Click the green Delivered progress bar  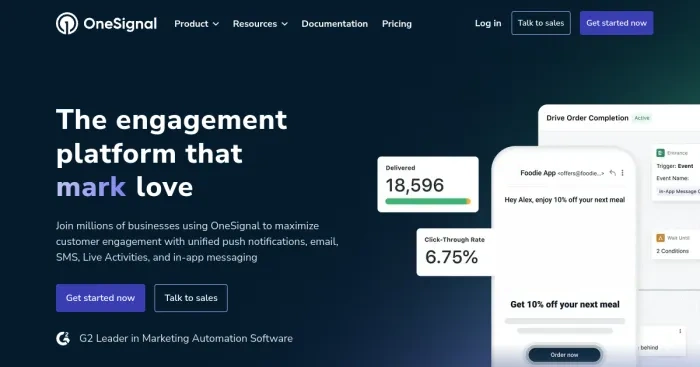(428, 201)
